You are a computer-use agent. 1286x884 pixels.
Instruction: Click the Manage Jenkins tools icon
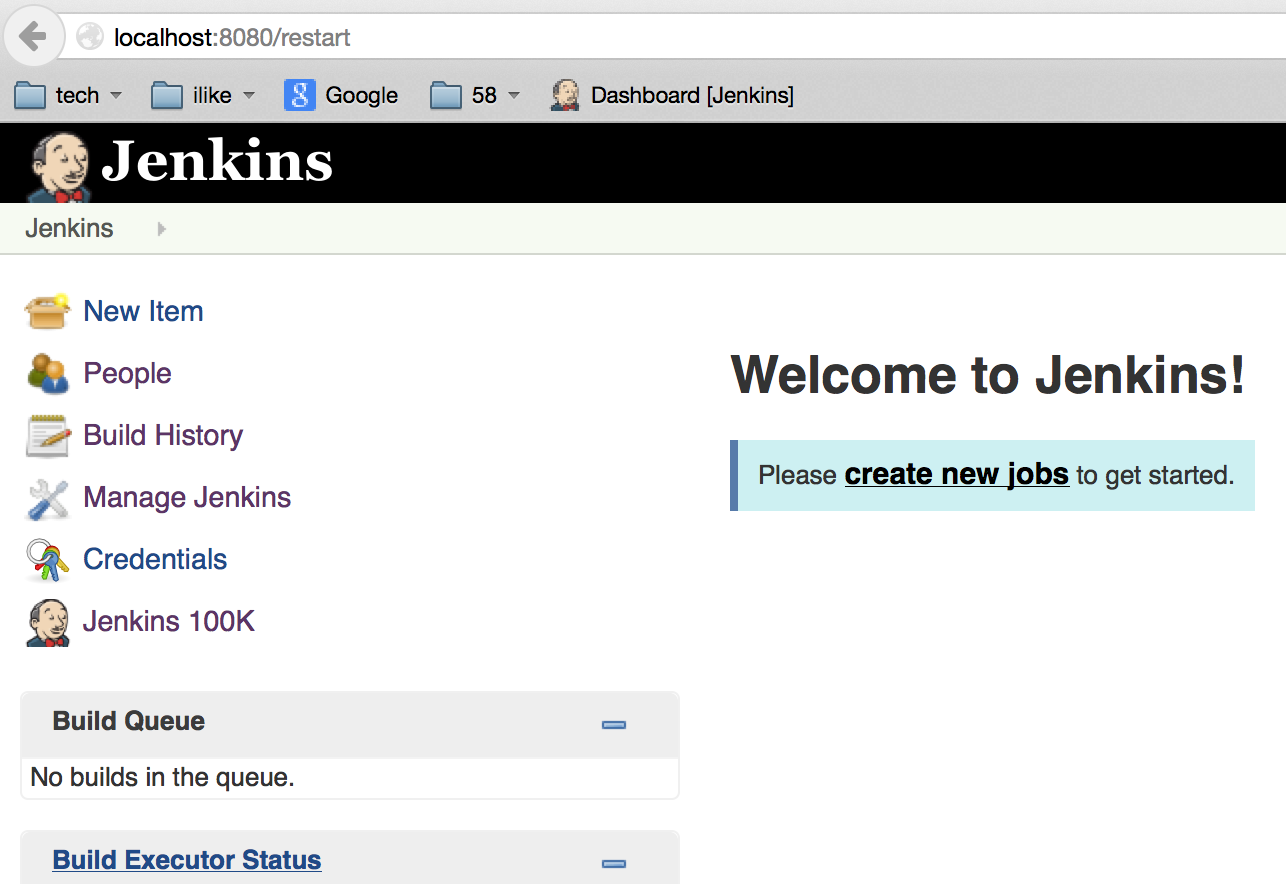(x=47, y=498)
